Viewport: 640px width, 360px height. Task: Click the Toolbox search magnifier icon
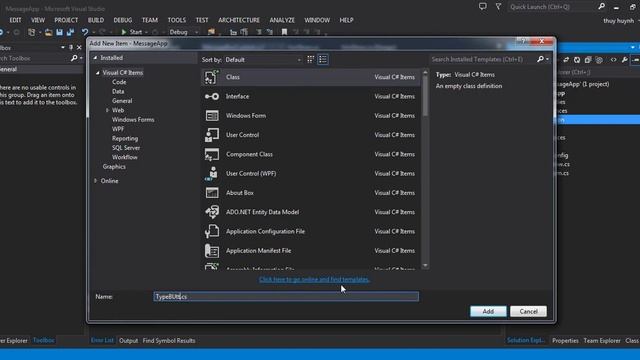click(74, 58)
